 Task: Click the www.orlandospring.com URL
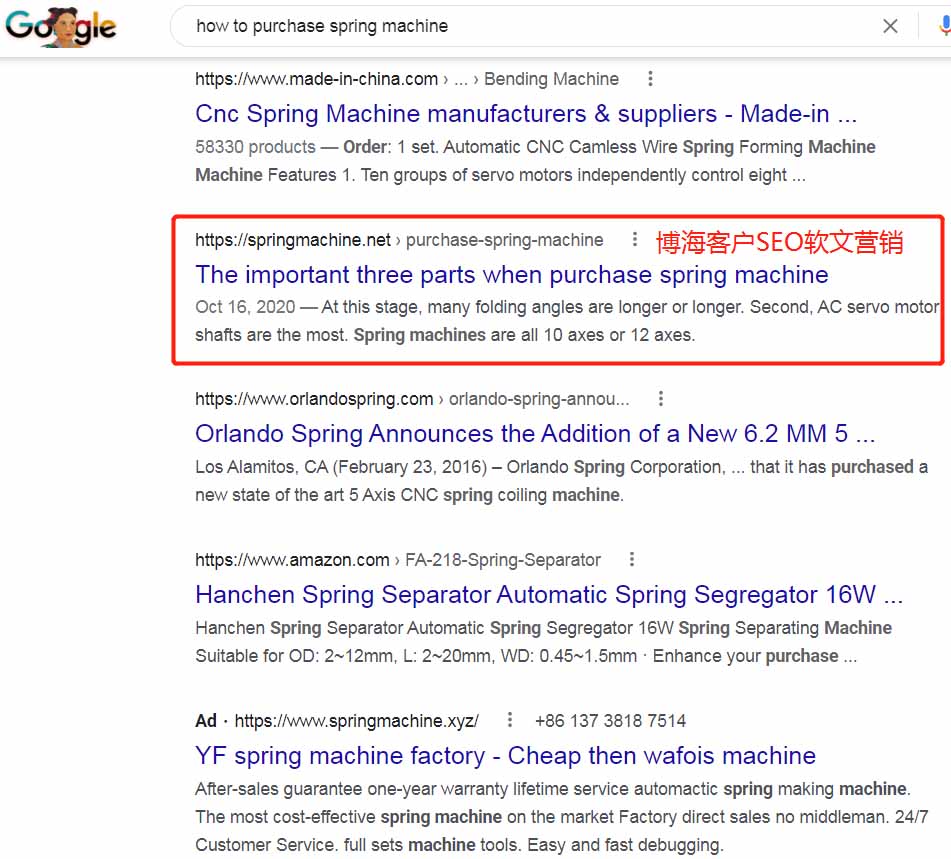point(314,399)
